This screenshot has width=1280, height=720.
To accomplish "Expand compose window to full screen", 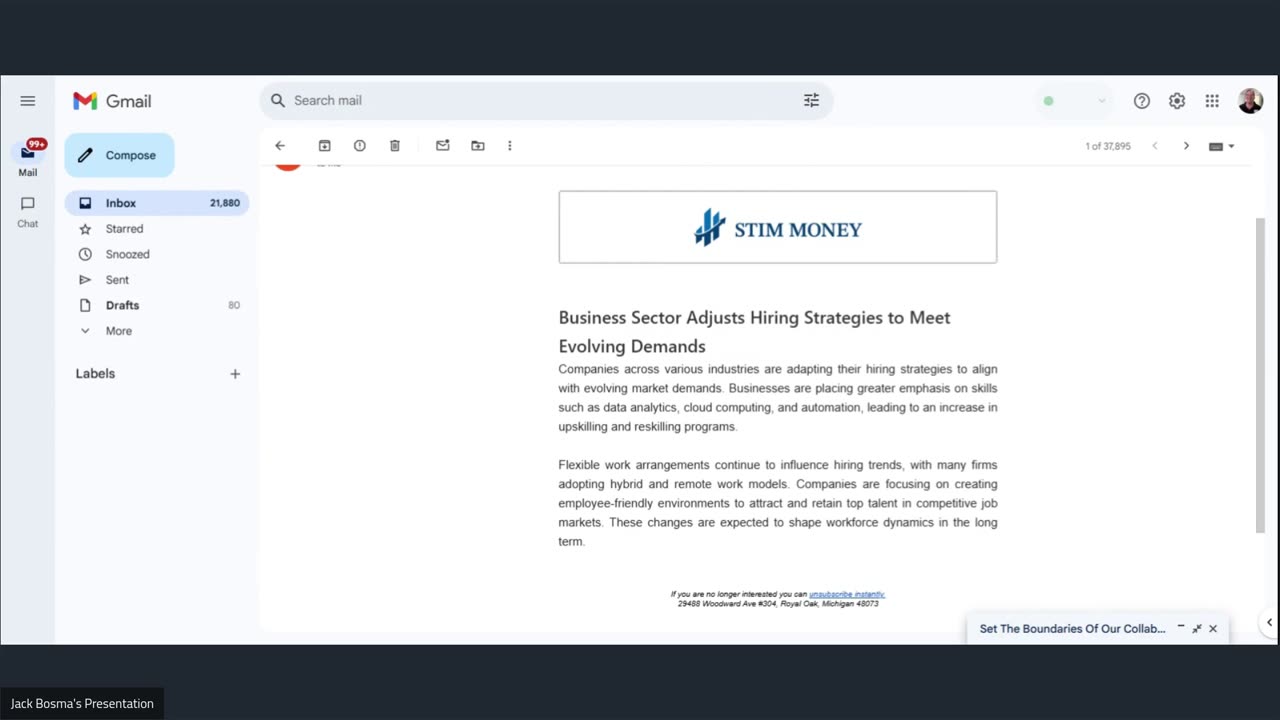I will coord(1197,629).
